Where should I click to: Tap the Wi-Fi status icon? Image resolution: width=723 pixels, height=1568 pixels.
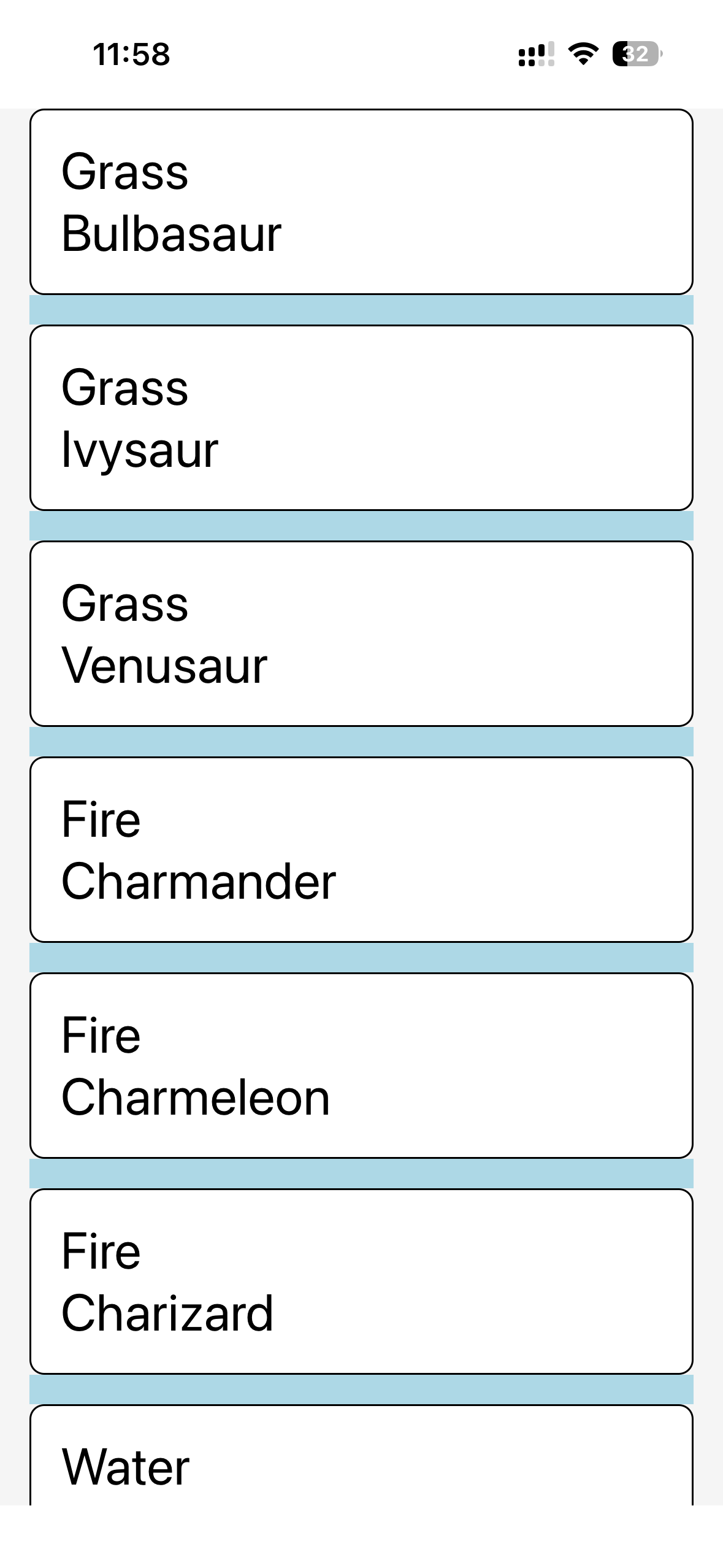coord(583,54)
